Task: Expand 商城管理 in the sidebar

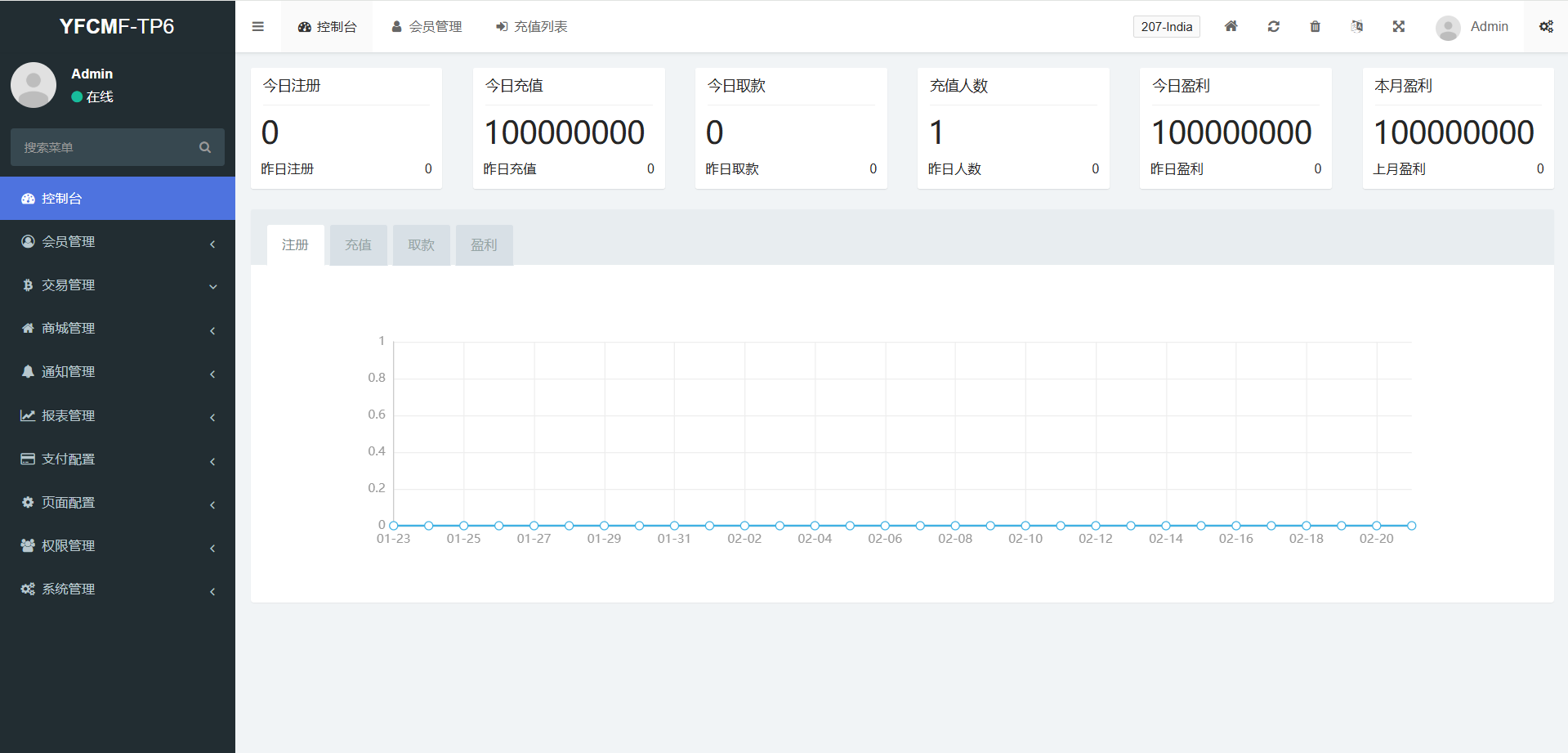Action: pos(117,329)
